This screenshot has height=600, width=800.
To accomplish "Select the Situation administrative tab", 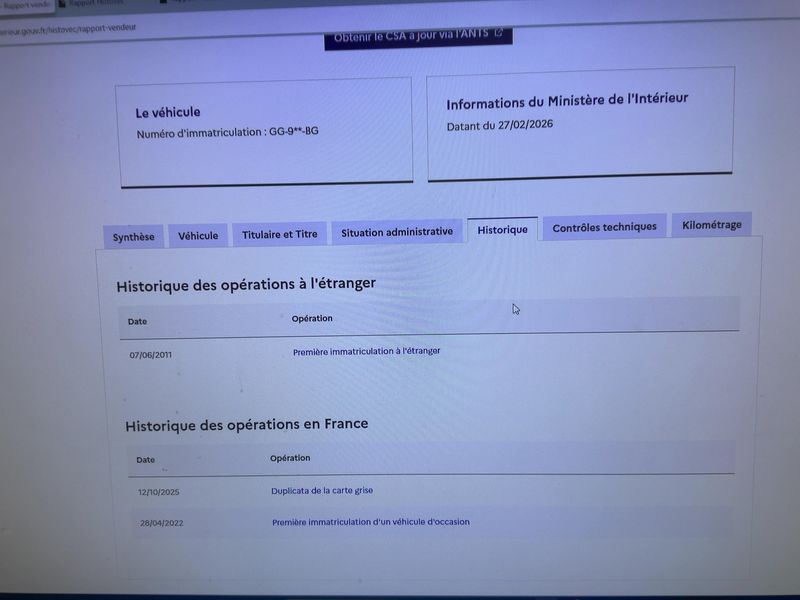I will click(x=397, y=232).
